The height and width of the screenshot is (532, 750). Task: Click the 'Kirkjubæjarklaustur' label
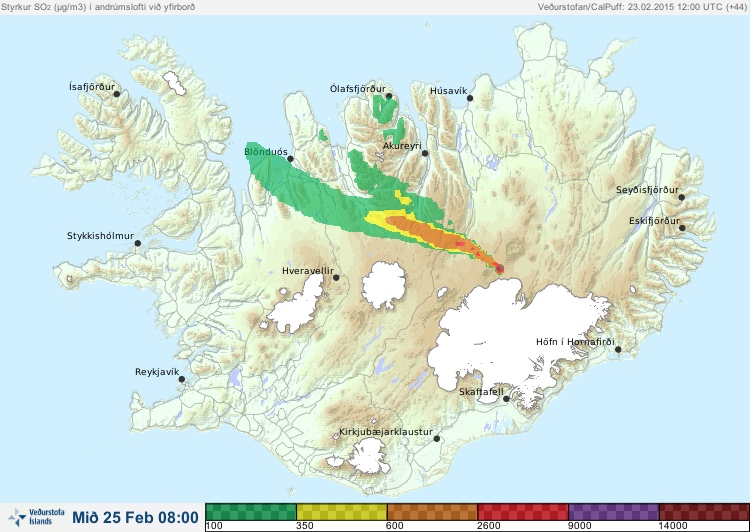(386, 432)
